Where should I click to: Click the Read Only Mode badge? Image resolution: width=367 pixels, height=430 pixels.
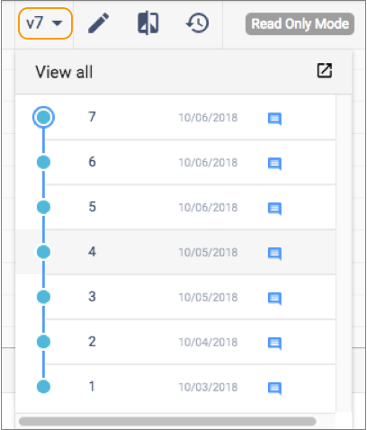pos(300,24)
